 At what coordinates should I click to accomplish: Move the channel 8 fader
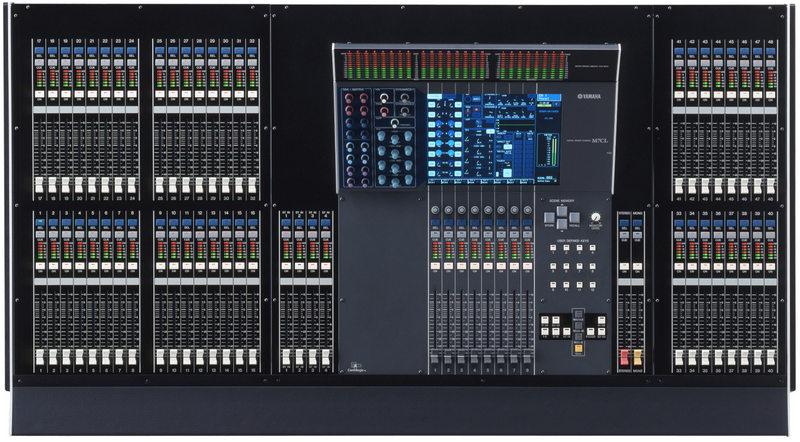click(132, 356)
